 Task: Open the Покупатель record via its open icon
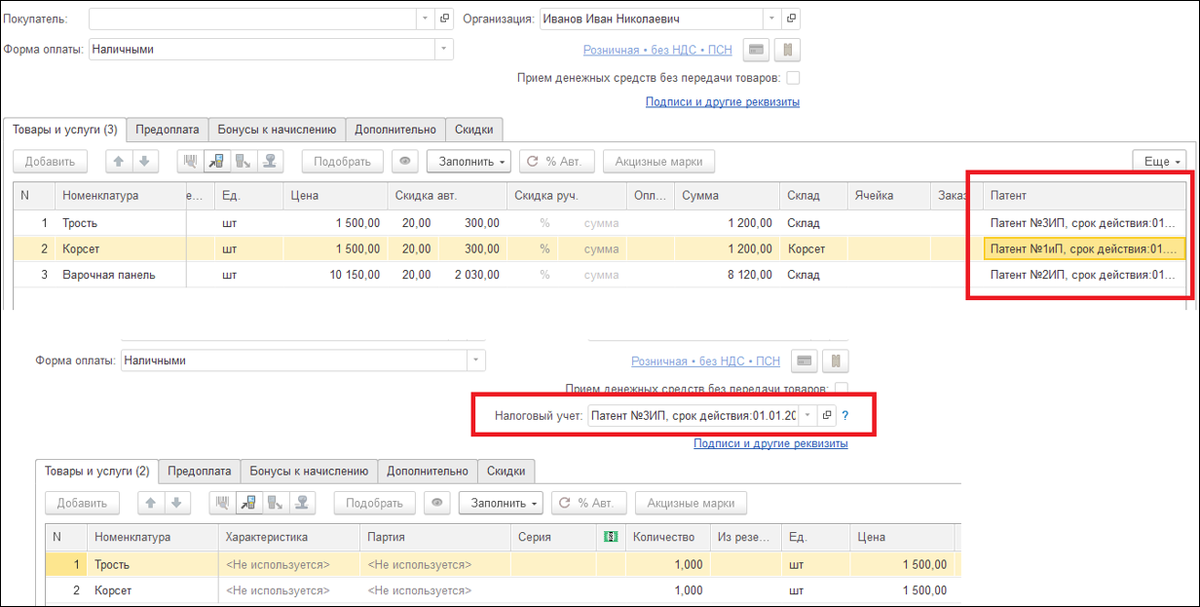(445, 18)
